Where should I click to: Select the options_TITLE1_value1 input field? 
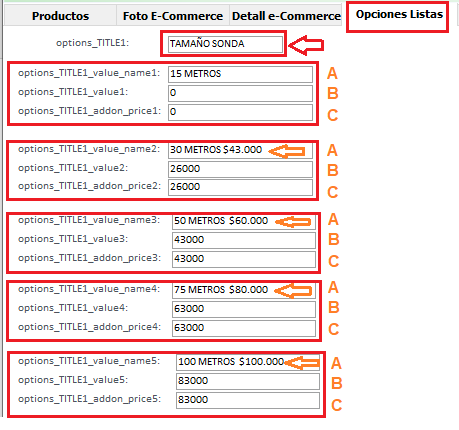240,93
